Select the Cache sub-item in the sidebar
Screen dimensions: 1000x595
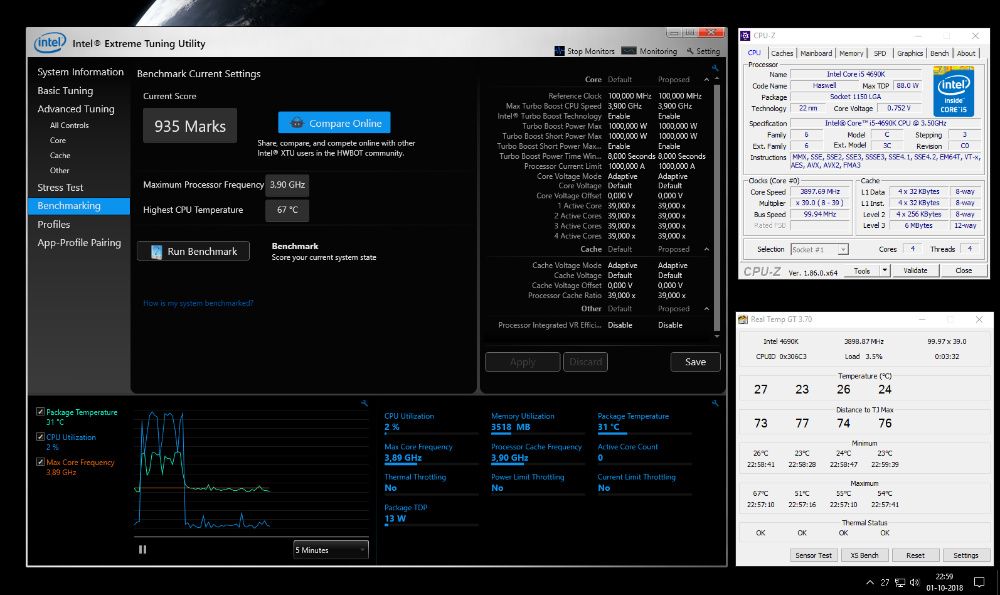(60, 156)
